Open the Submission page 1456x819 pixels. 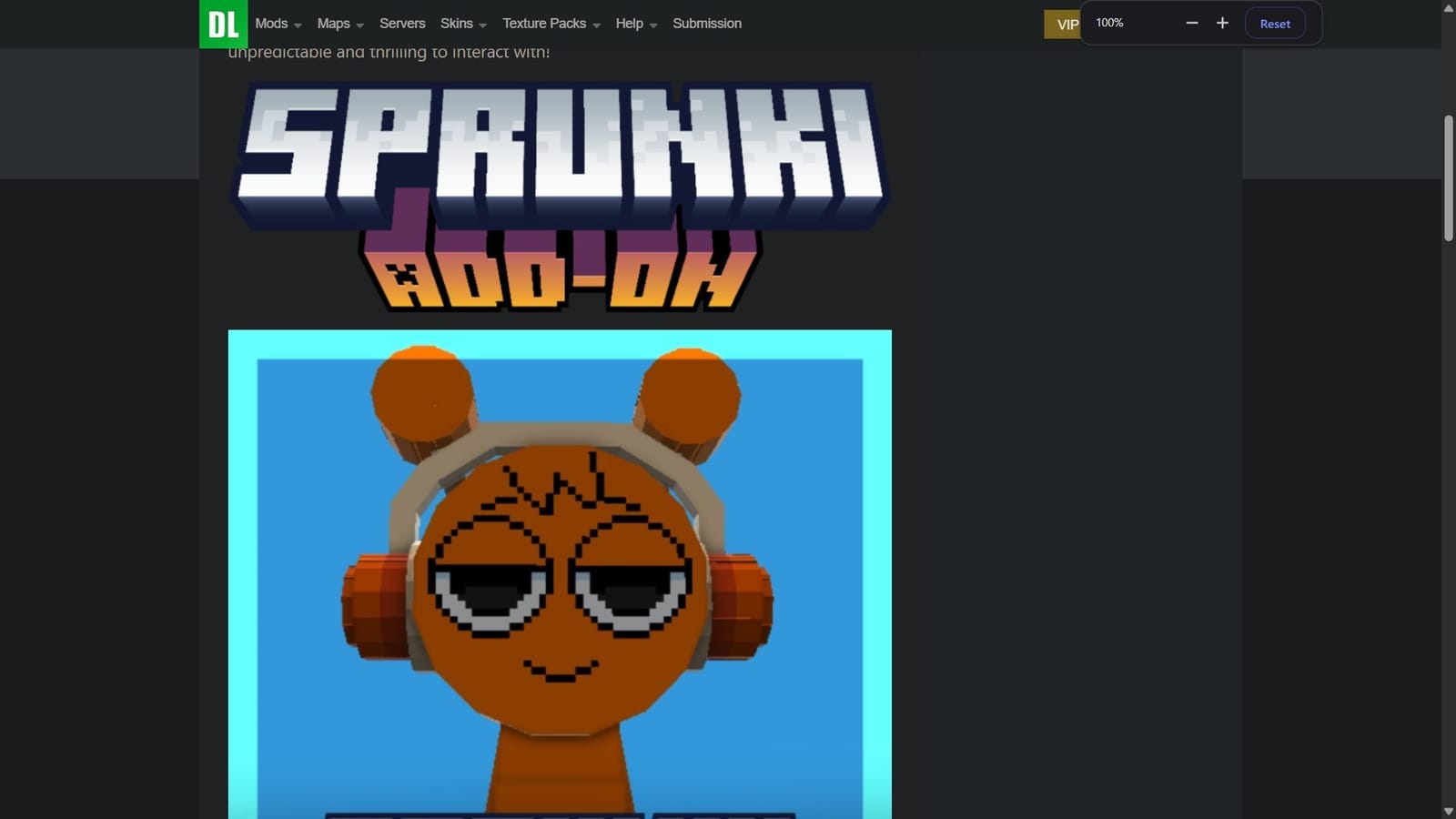[706, 23]
